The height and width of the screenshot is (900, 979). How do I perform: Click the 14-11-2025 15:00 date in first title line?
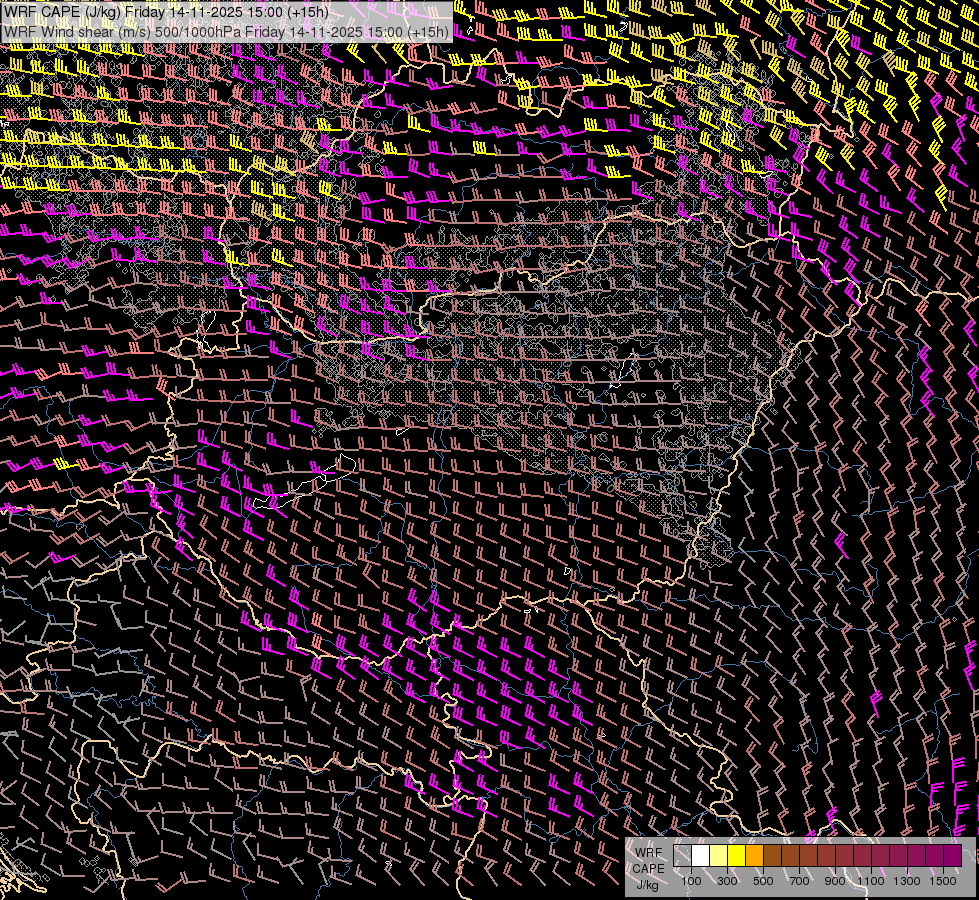click(x=227, y=11)
